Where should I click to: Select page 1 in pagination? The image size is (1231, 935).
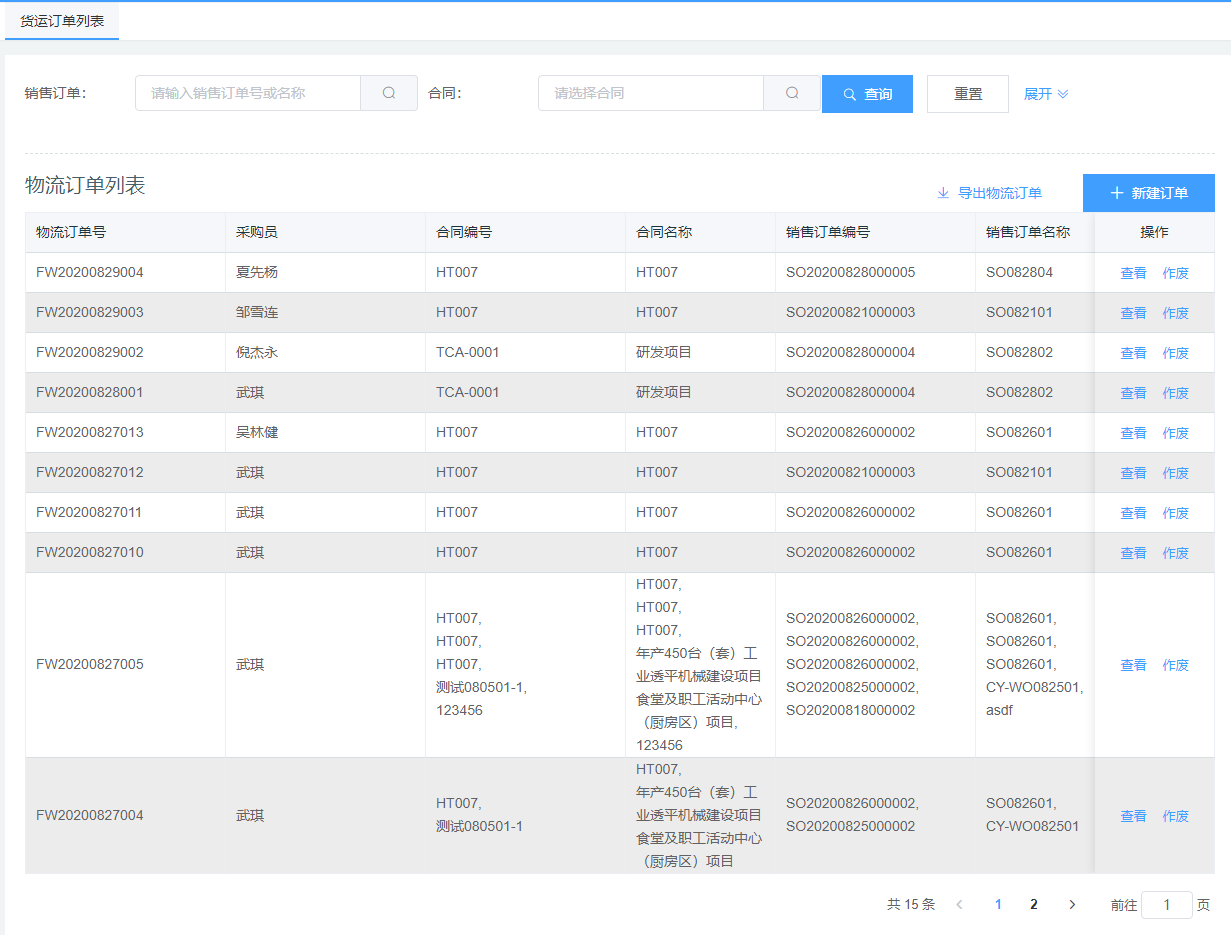997,904
